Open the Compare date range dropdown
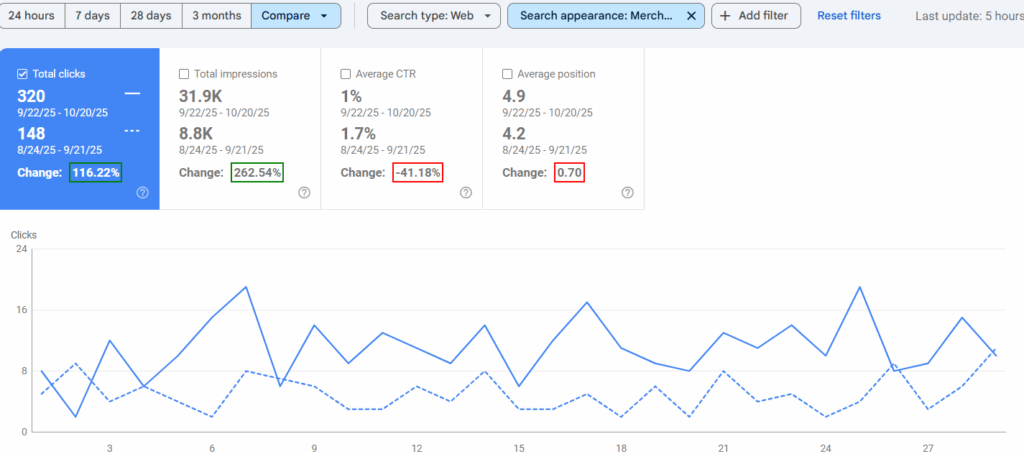This screenshot has height=454, width=1024. coord(295,16)
